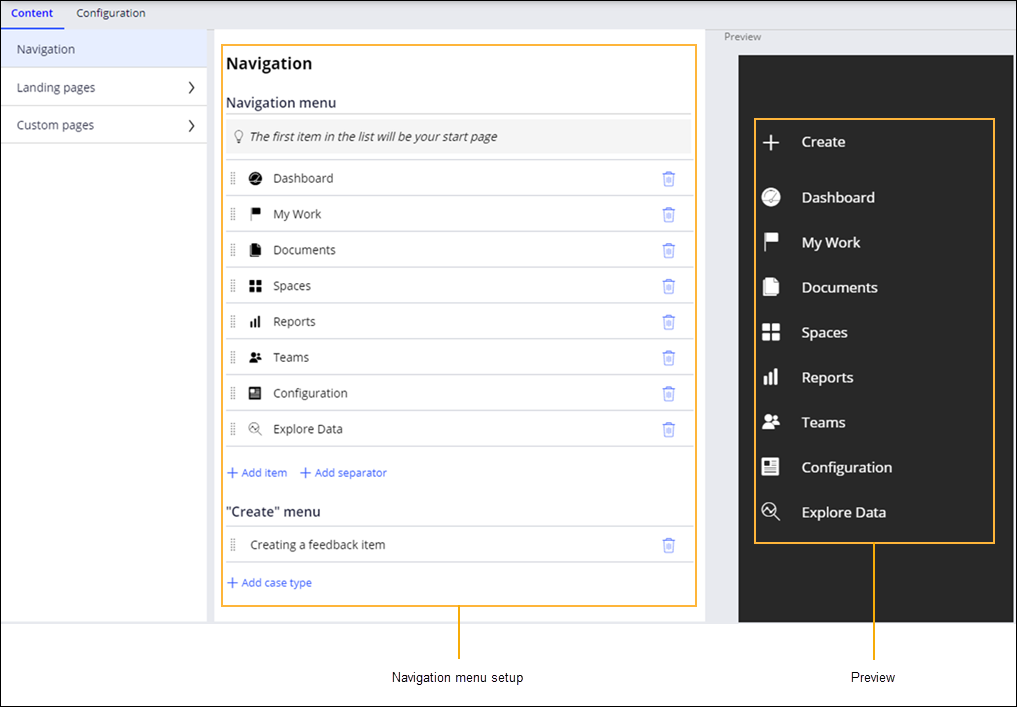
Task: Click the Add separator link
Action: pyautogui.click(x=343, y=473)
